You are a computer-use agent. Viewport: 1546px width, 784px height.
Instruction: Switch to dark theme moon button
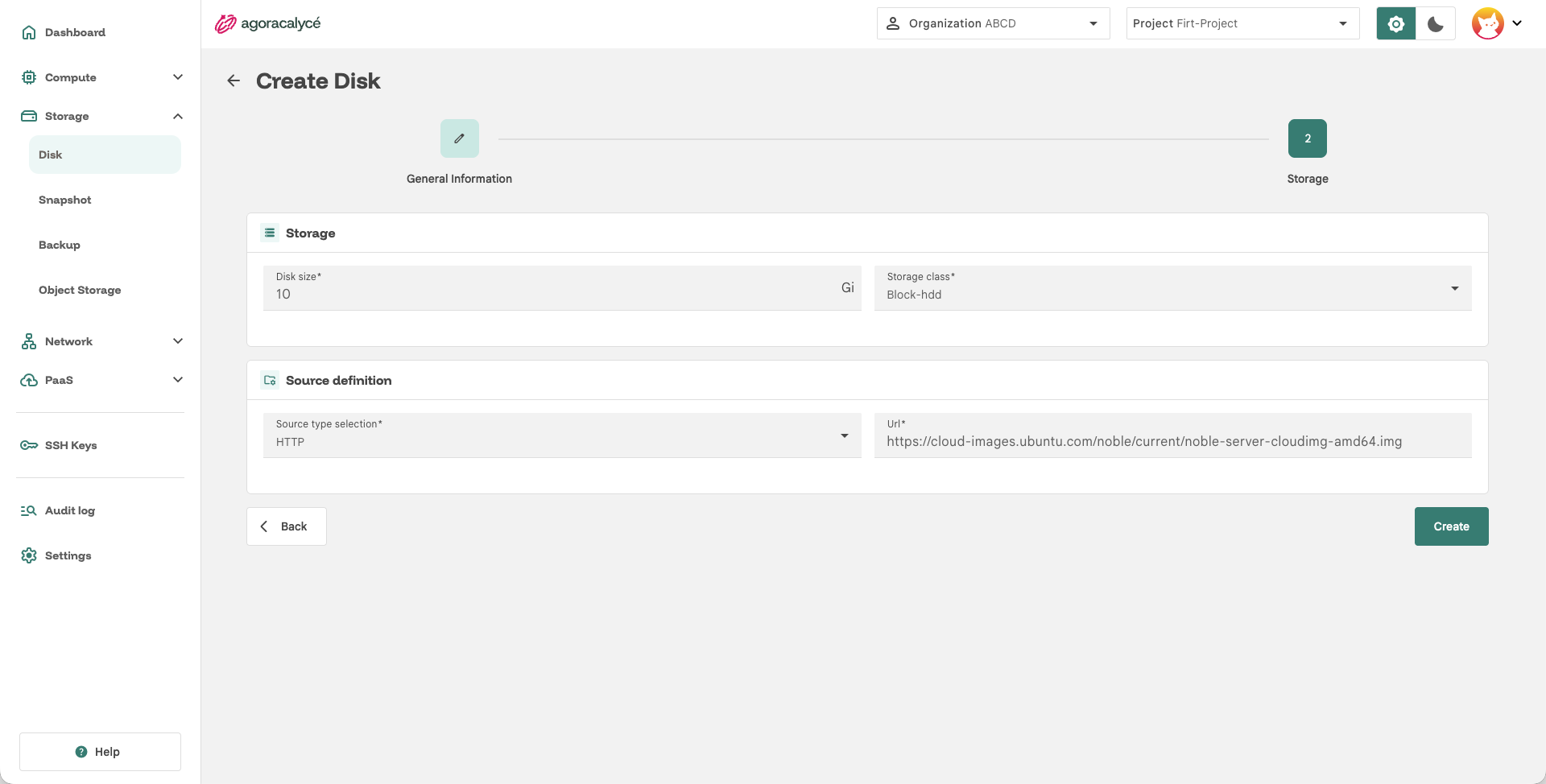click(x=1436, y=23)
